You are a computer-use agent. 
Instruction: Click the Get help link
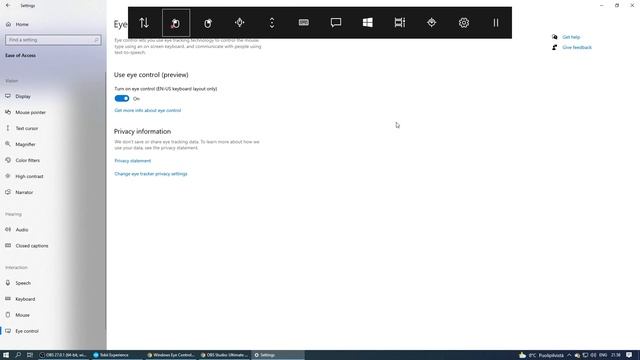click(x=571, y=37)
